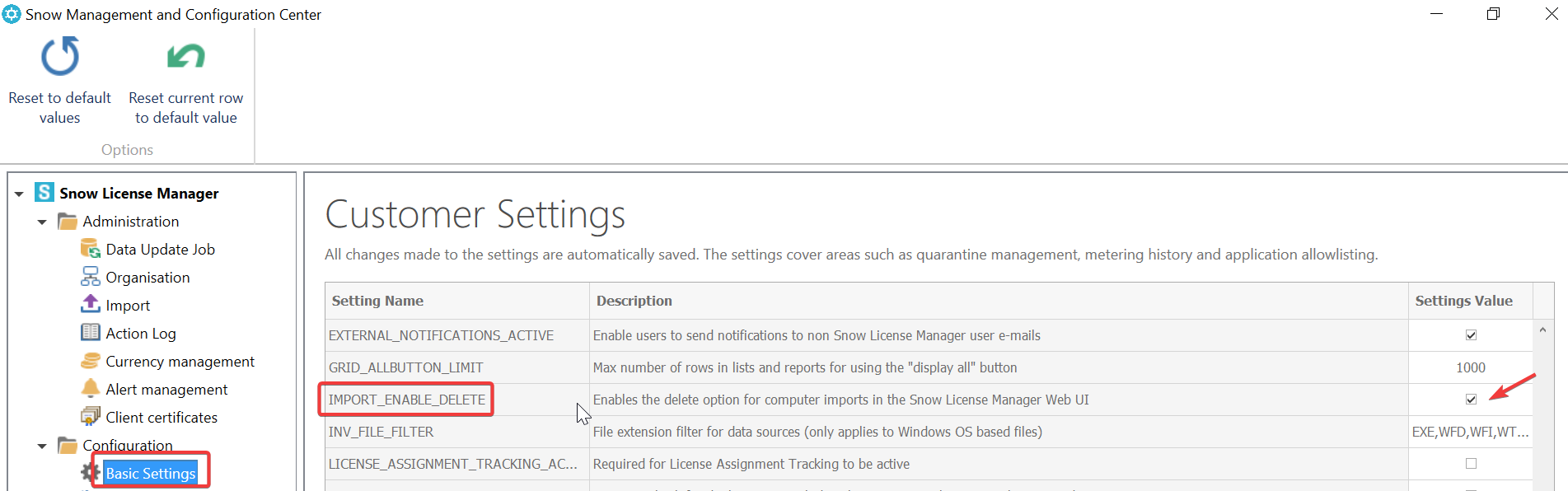Click description 'Enables the delete option for computer imports'

tap(840, 400)
